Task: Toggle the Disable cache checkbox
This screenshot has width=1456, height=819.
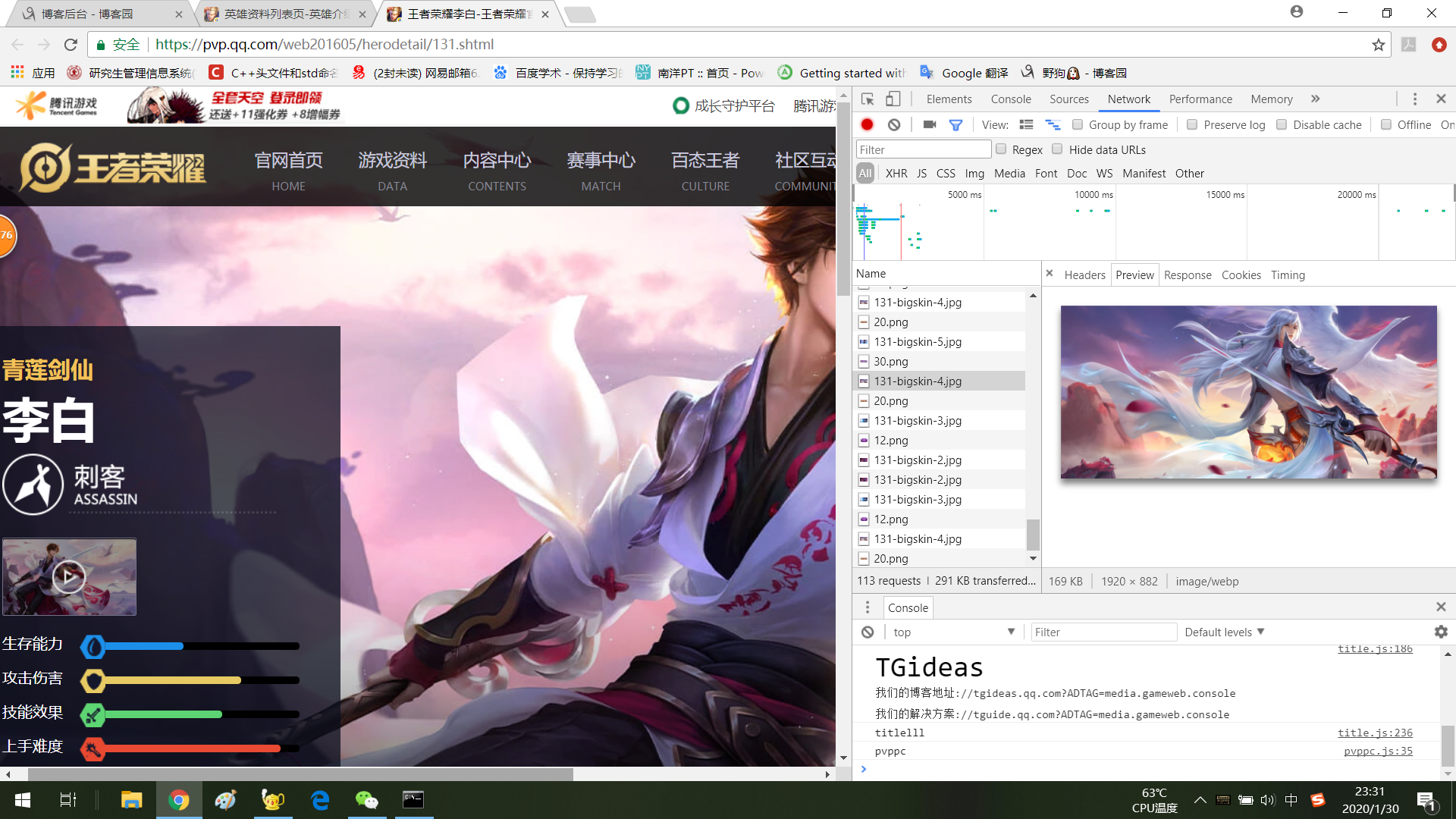Action: click(1282, 124)
